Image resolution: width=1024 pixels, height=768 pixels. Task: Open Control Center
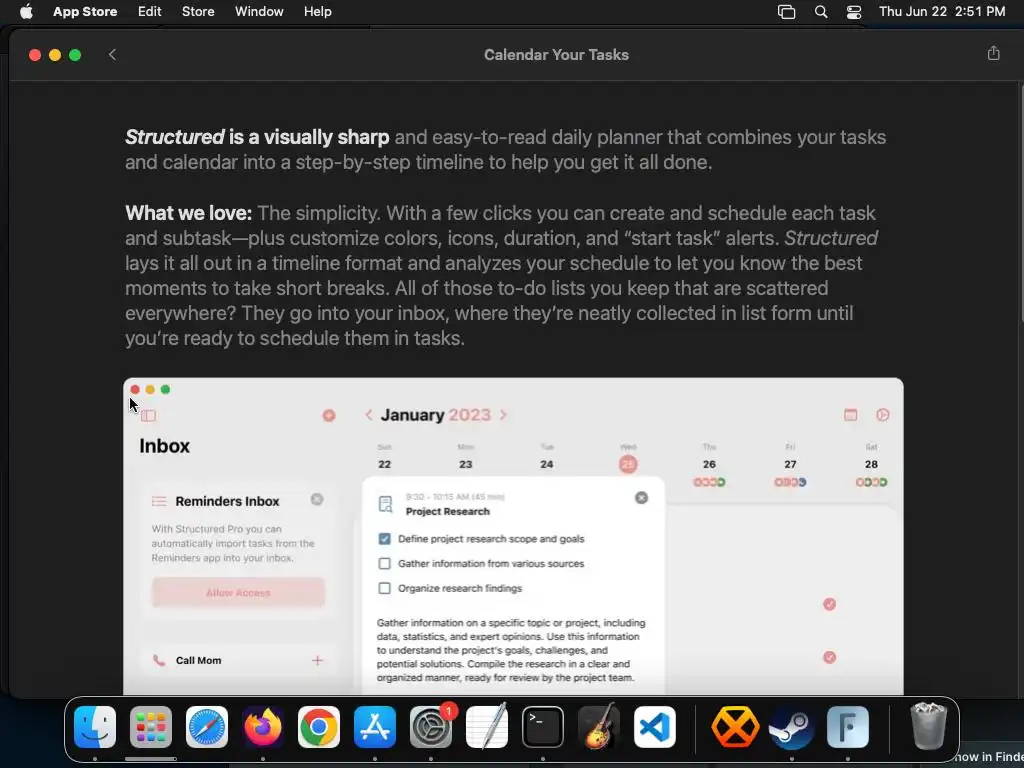(854, 12)
